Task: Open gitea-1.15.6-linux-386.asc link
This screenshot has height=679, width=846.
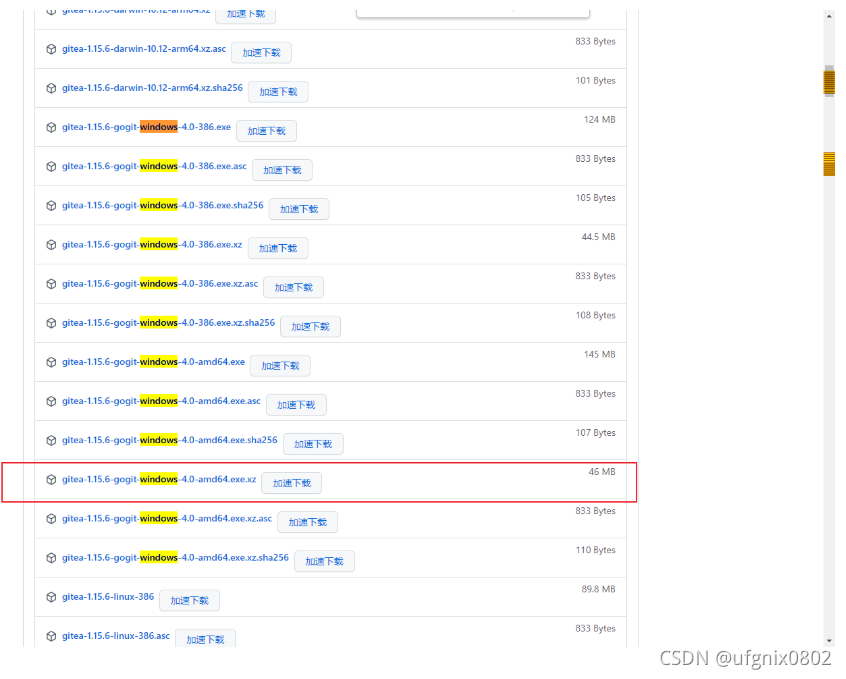Action: pos(115,636)
